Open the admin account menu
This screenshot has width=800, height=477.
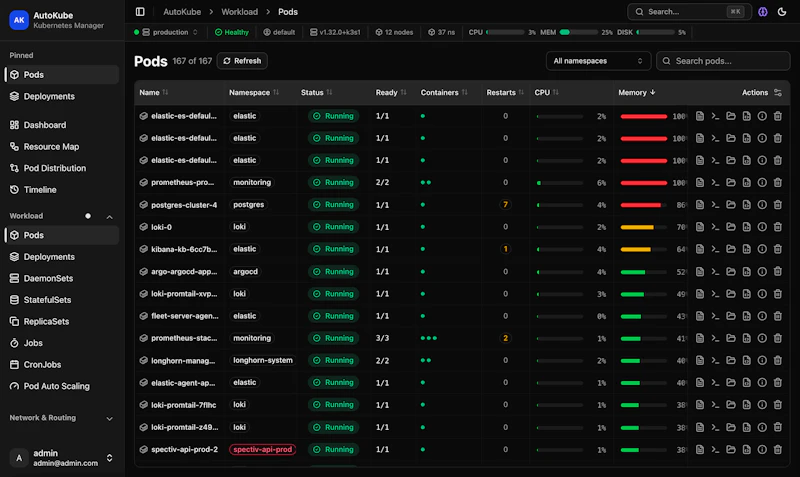[62, 458]
